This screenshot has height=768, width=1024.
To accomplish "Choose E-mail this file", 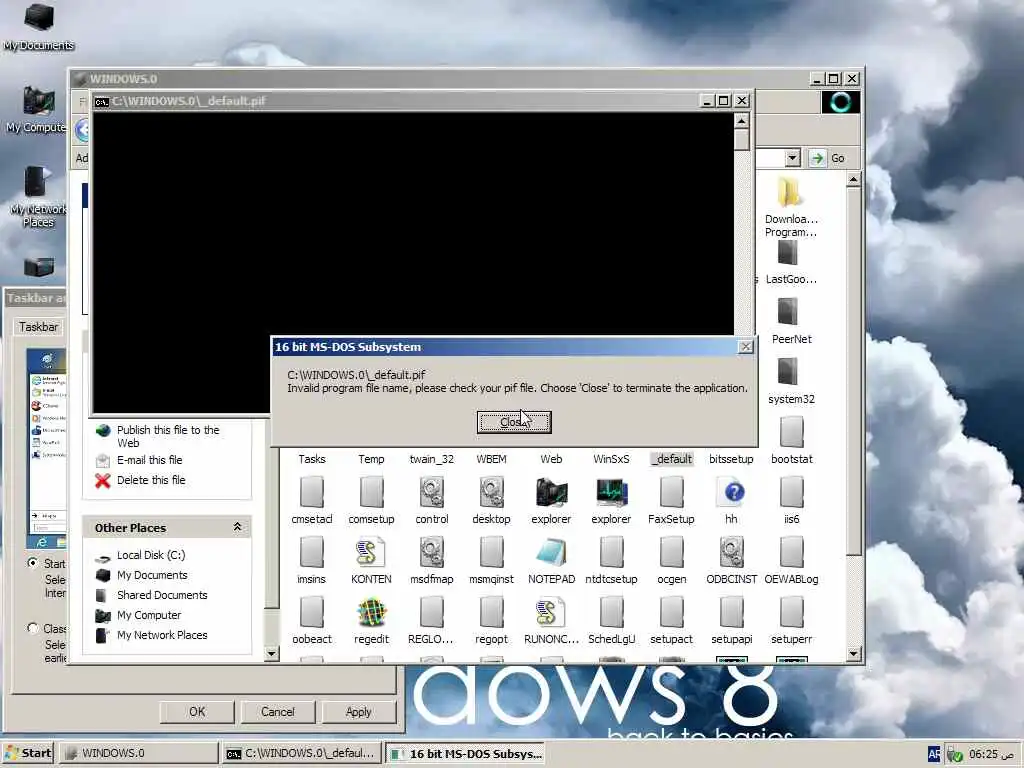I will tap(149, 460).
